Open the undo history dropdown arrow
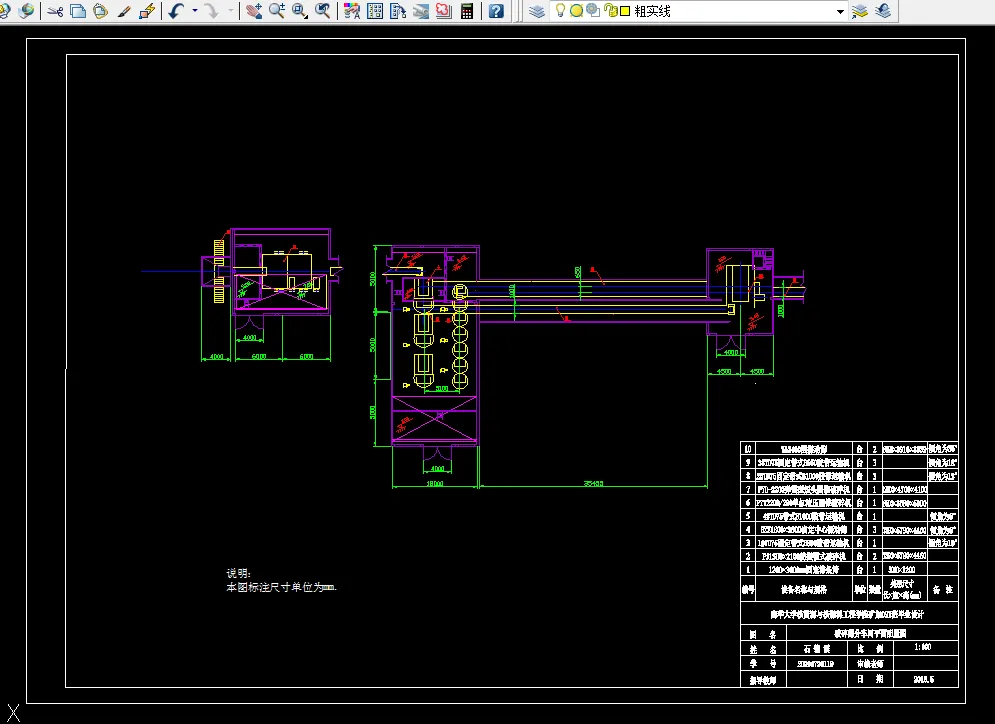Viewport: 995px width, 724px height. (x=195, y=11)
